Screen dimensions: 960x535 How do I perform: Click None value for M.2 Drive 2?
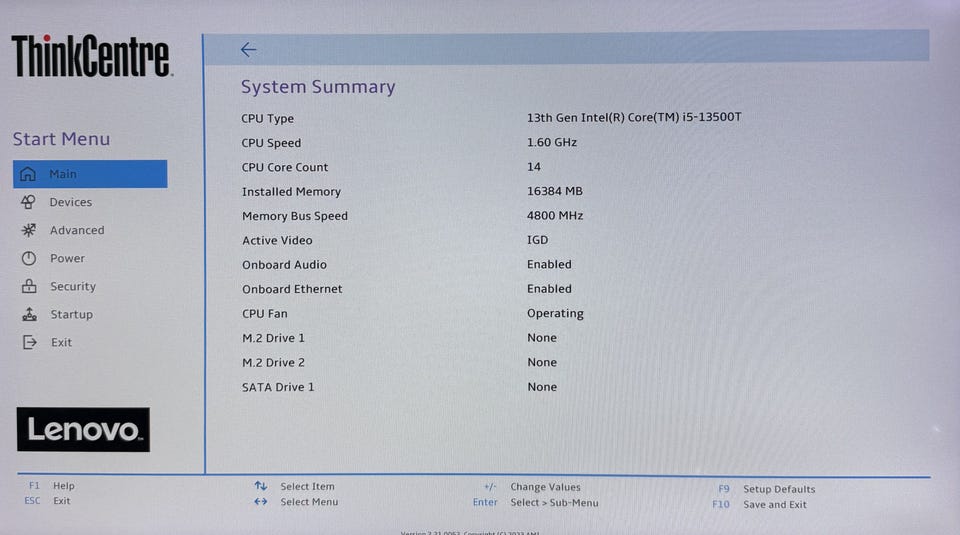click(542, 362)
